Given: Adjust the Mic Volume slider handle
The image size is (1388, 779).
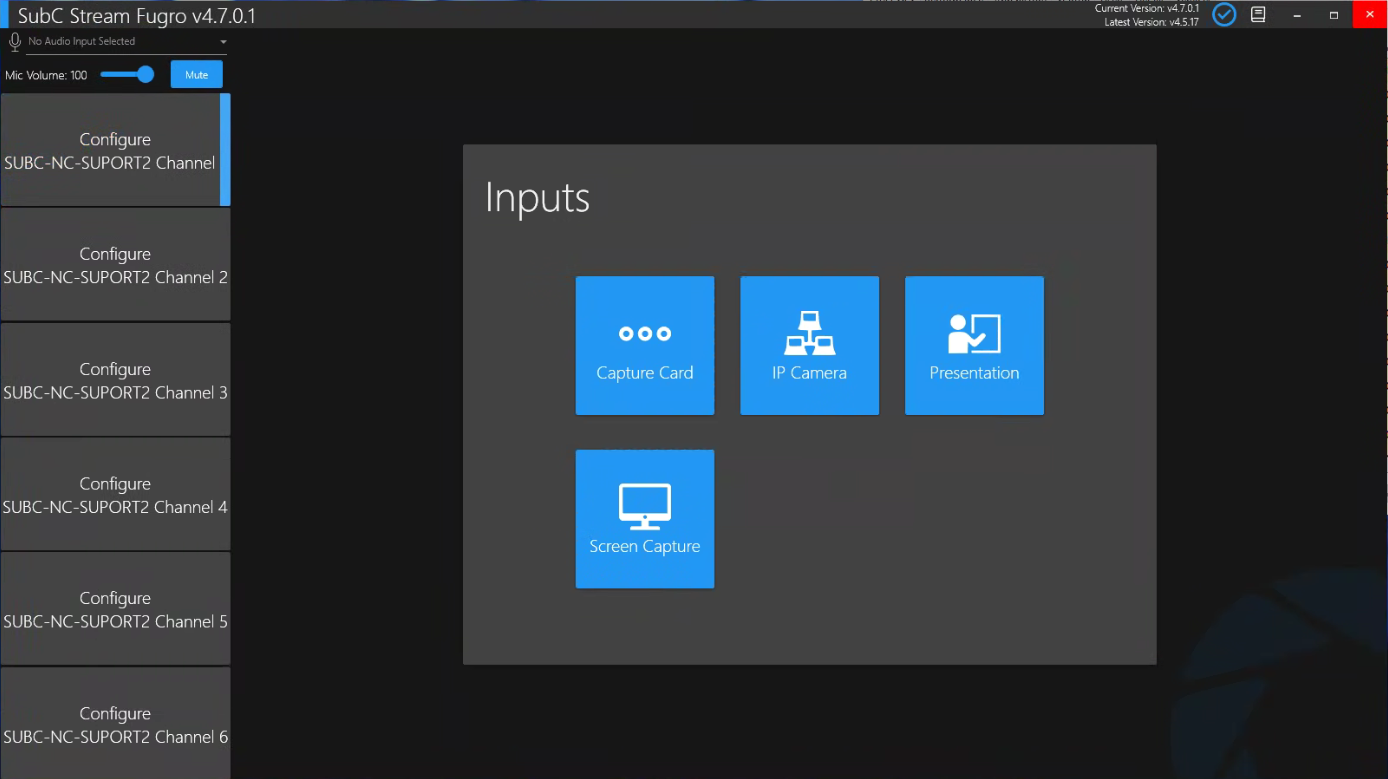Looking at the screenshot, I should click(x=146, y=75).
